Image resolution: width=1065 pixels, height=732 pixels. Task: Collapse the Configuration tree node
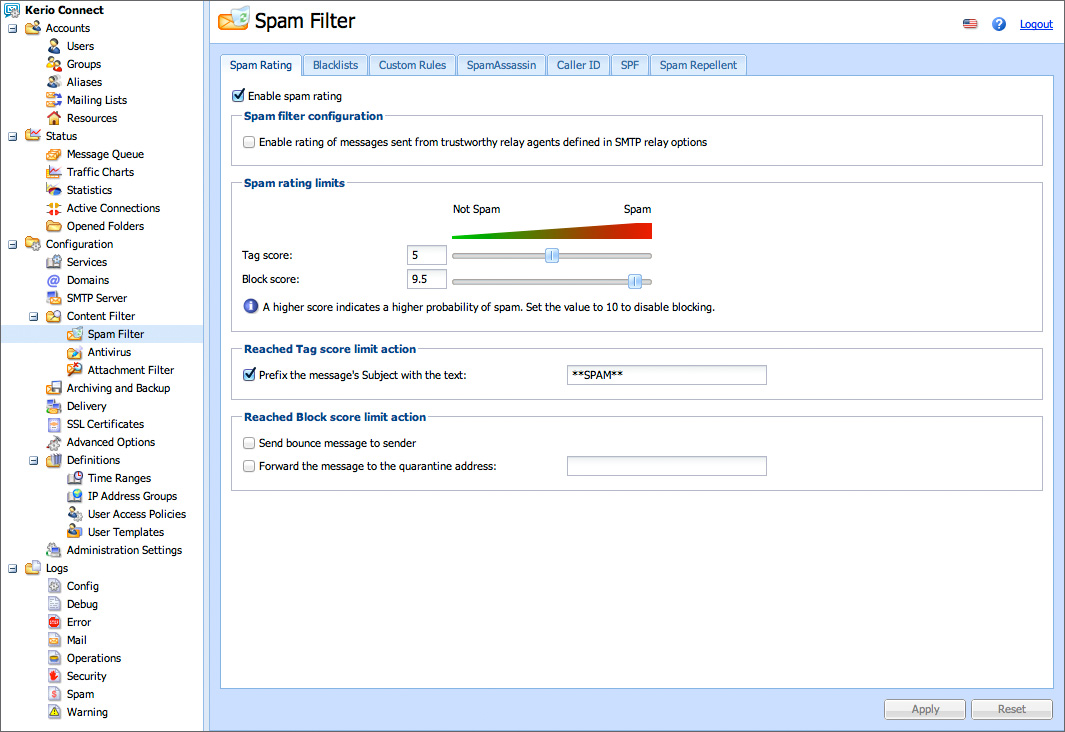[13, 244]
